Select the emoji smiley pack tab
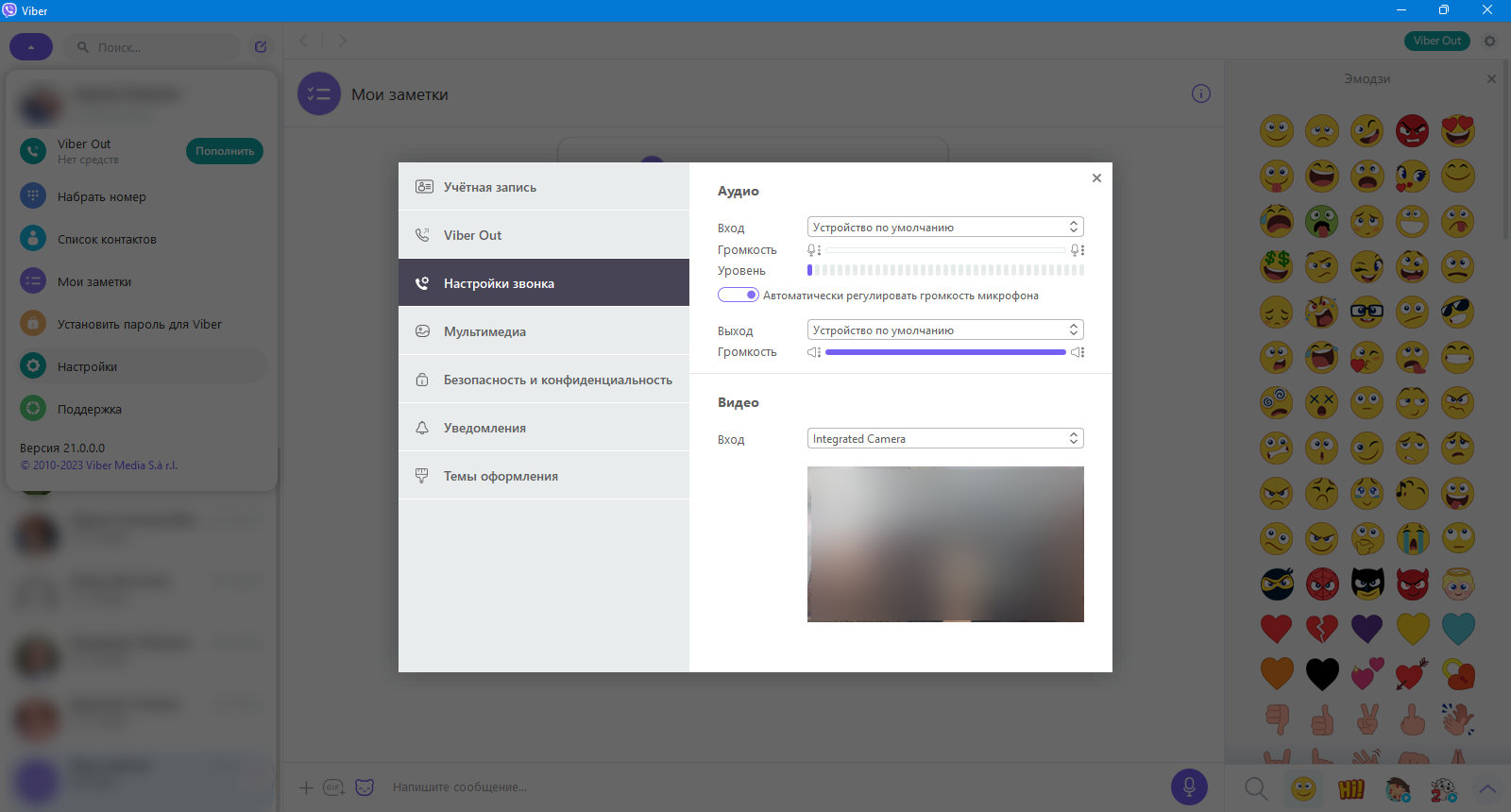This screenshot has width=1511, height=812. (x=1304, y=788)
